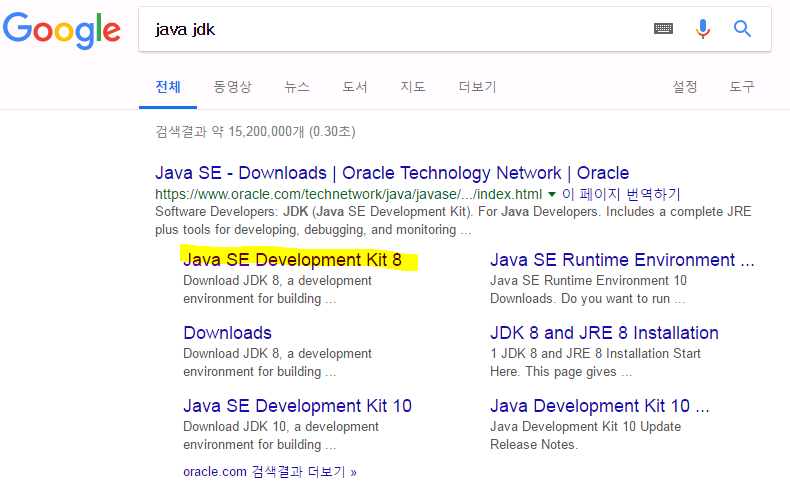This screenshot has height=499, width=790.
Task: Click 'Java SE Runtime Environment 10 Downloads' snippet
Action: [588, 289]
